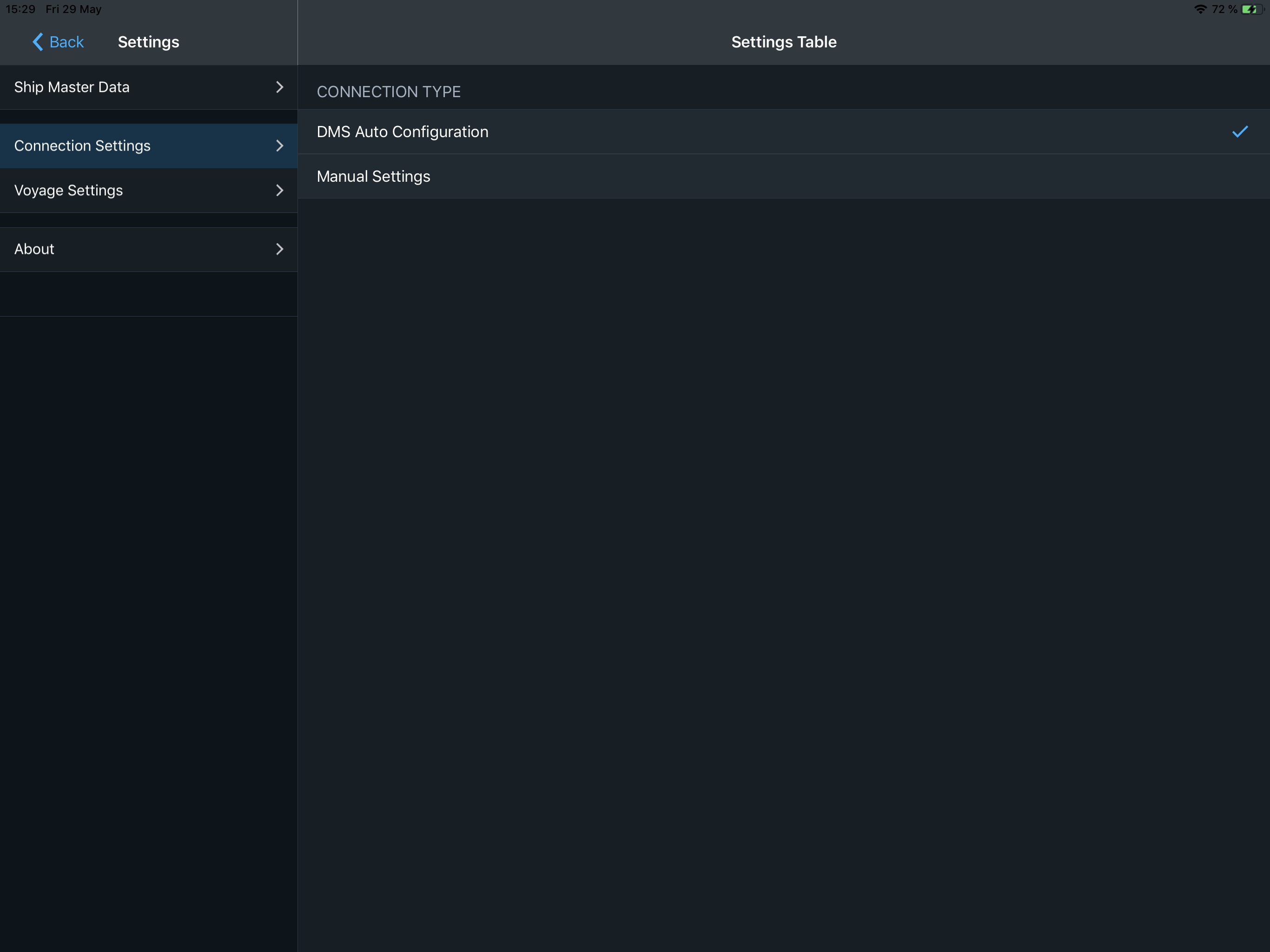Click the Connection Settings chevron arrow
This screenshot has width=1270, height=952.
pyautogui.click(x=279, y=146)
